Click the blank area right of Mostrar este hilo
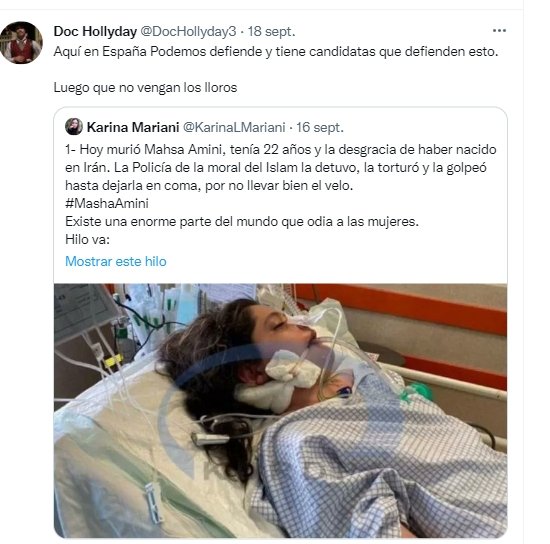Image resolution: width=550 pixels, height=544 pixels. pos(337,261)
